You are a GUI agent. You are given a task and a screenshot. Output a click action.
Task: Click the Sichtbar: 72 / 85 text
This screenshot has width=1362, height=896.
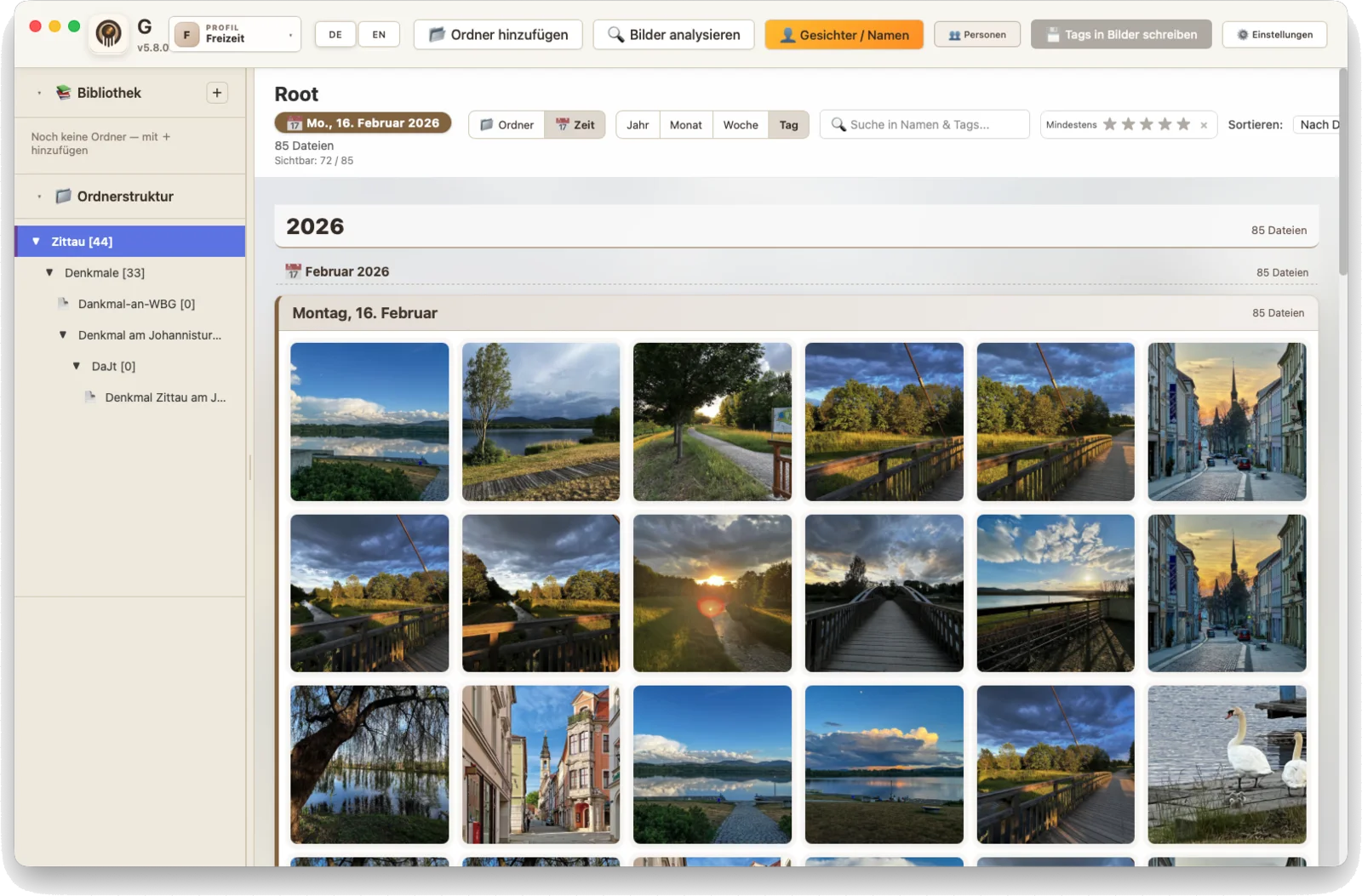pos(313,161)
